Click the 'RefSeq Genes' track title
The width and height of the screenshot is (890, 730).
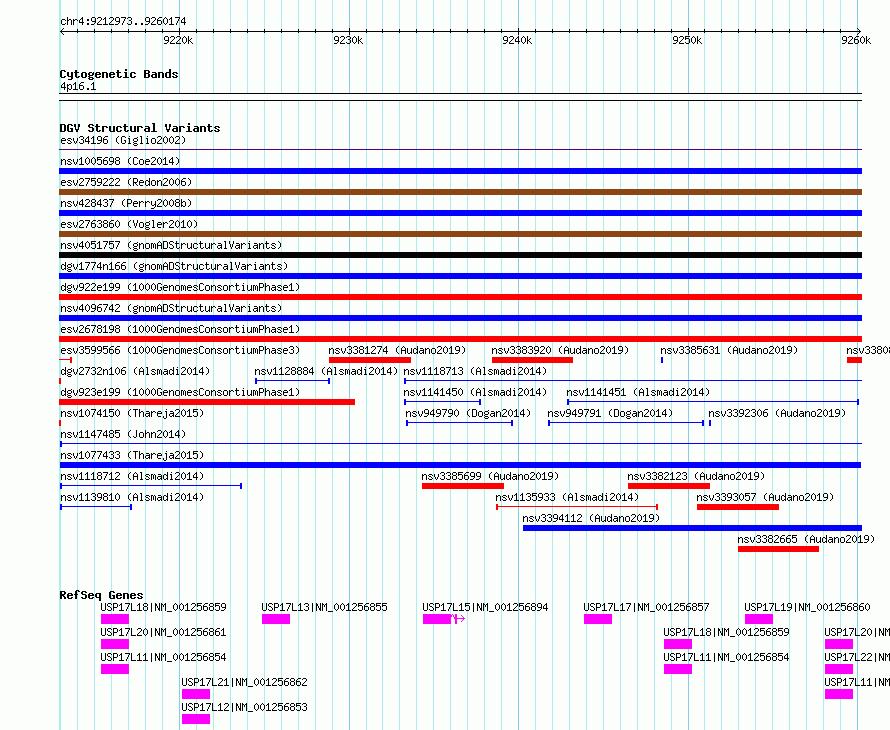click(101, 595)
